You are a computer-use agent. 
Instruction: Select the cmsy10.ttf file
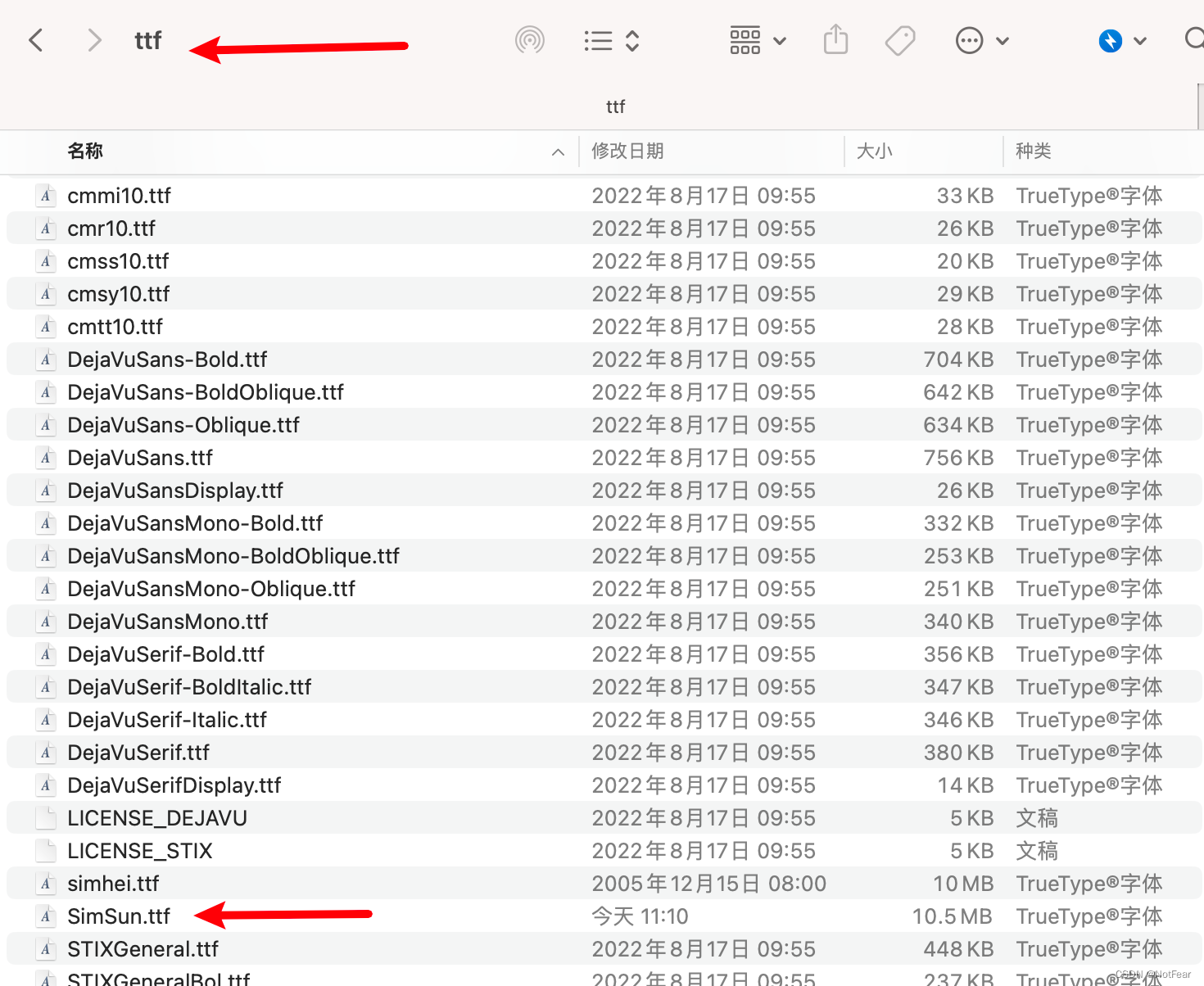click(x=604, y=294)
